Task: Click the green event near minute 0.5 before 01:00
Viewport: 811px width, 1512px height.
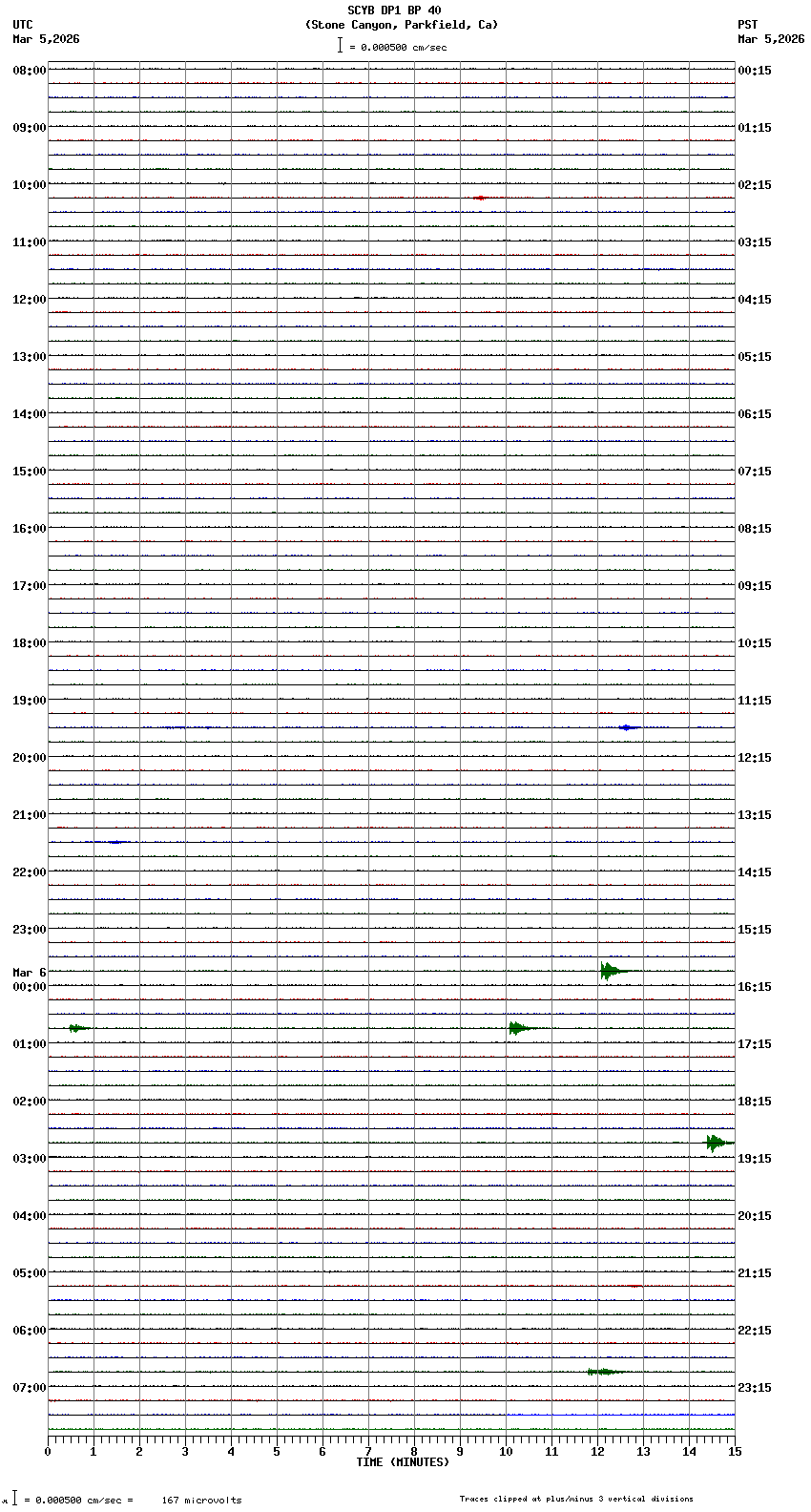Action: (78, 1028)
